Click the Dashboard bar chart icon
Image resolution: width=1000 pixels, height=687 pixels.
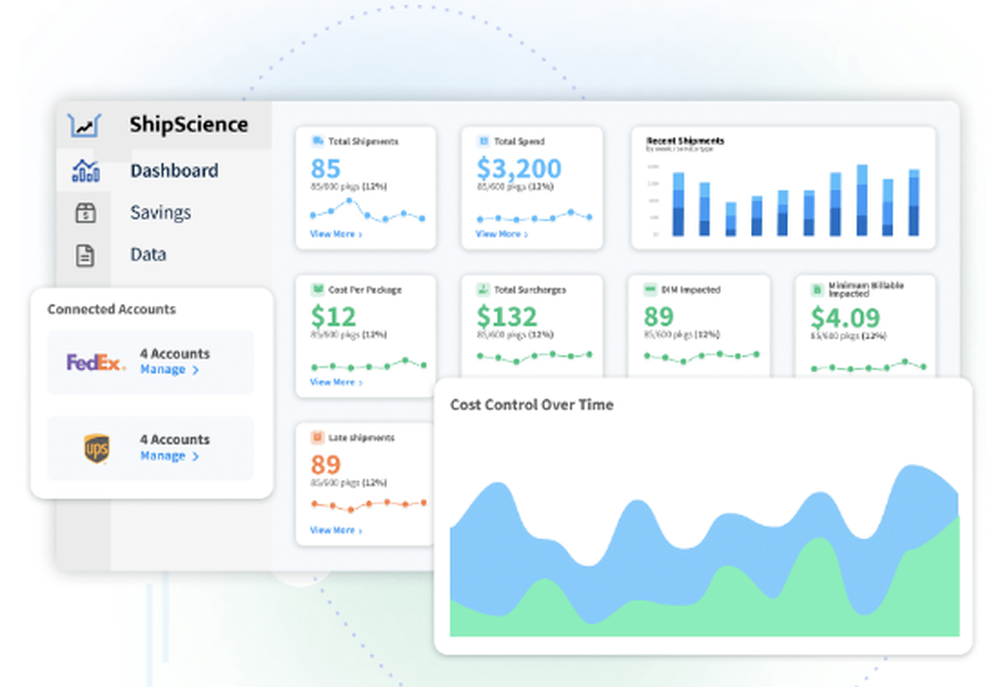(x=85, y=170)
